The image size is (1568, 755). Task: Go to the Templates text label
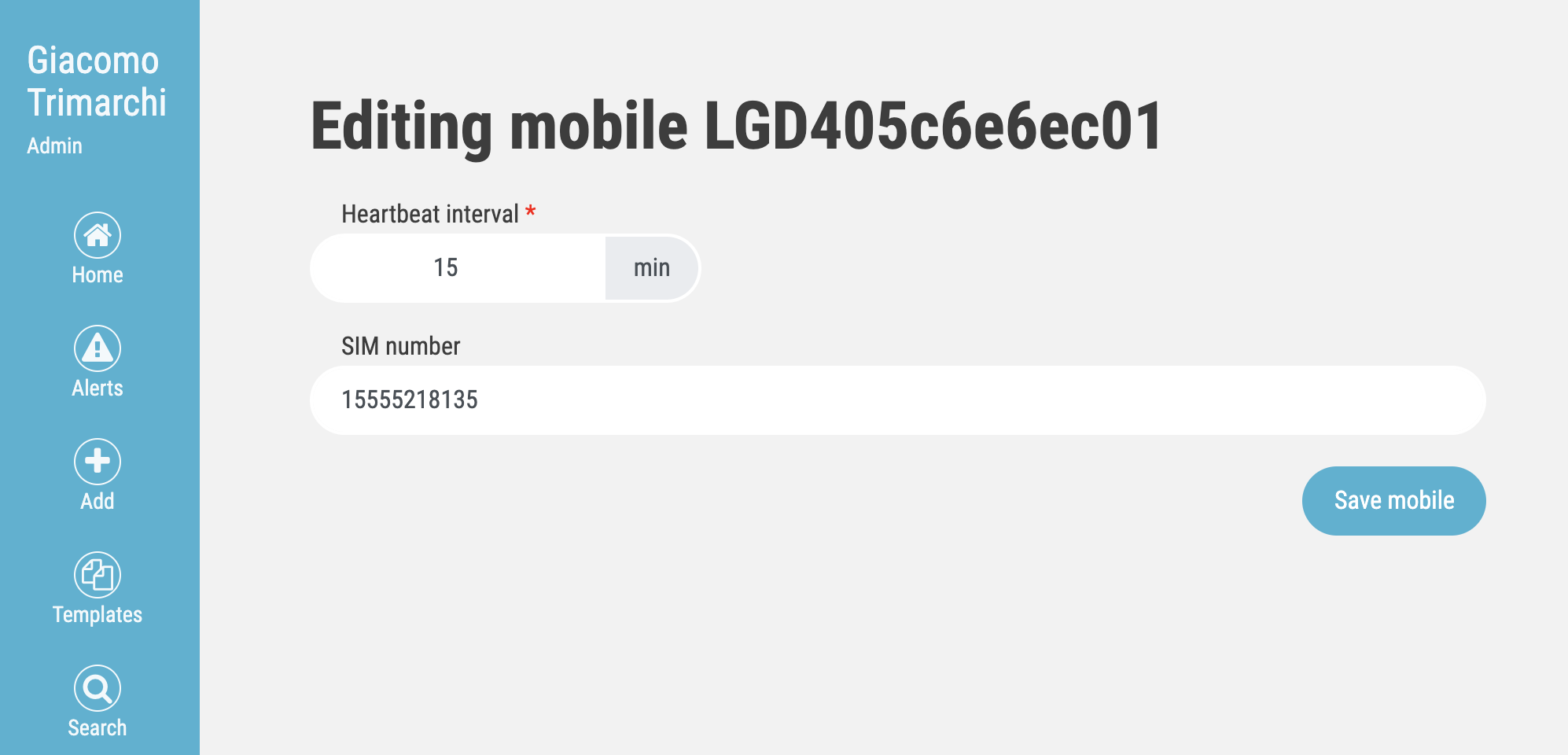tap(98, 615)
